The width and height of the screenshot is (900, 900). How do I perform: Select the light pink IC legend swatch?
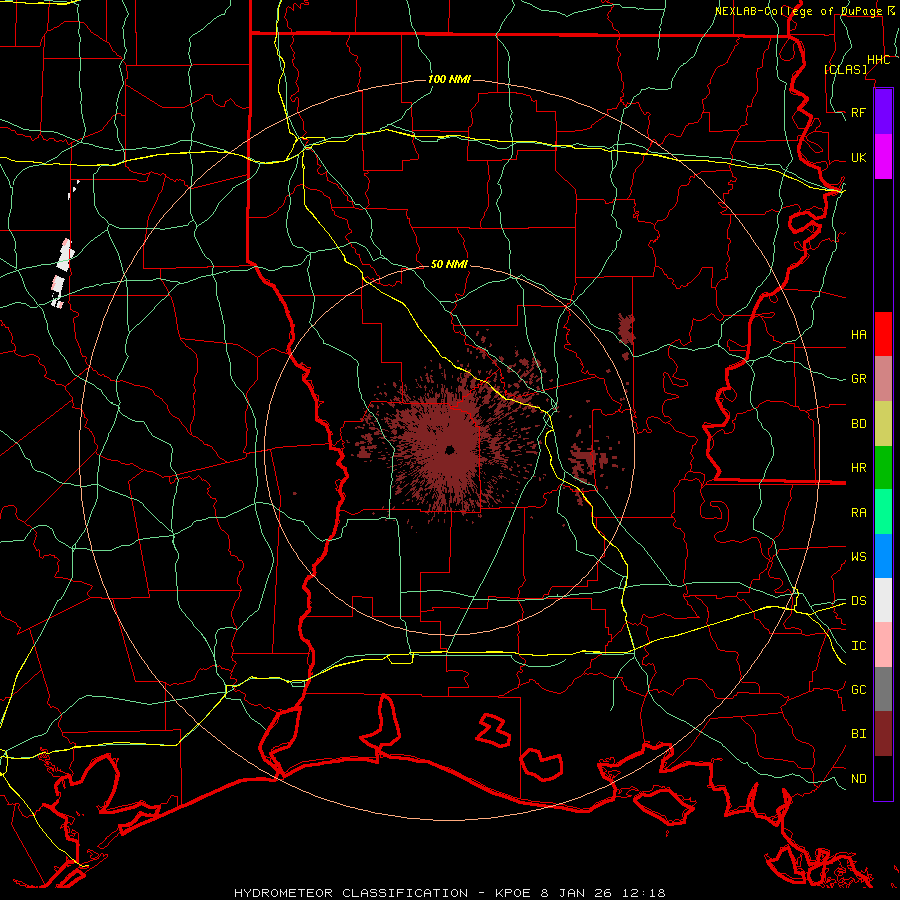pos(883,645)
